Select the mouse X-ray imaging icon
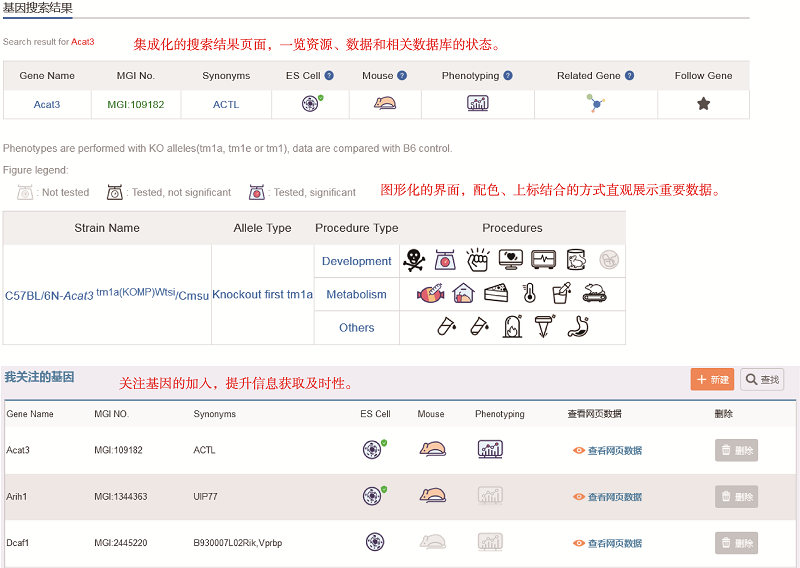800x568 pixels. click(576, 260)
